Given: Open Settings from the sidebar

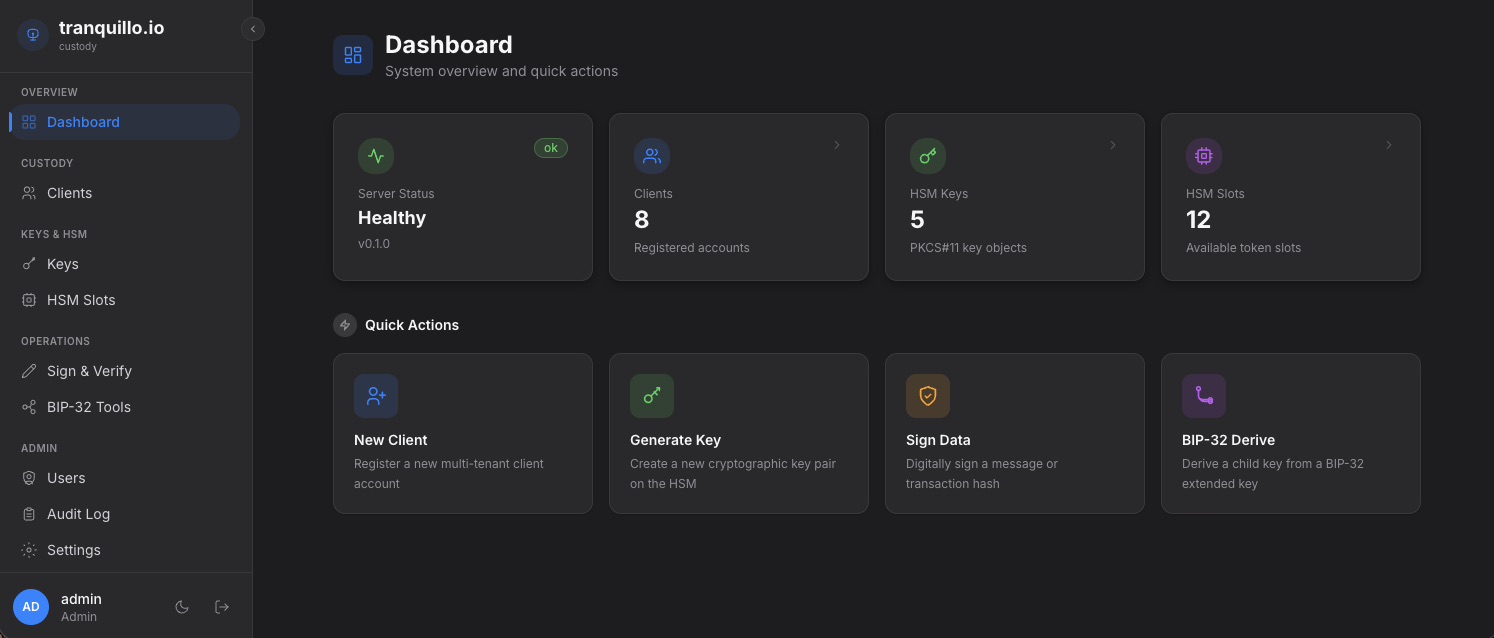Looking at the screenshot, I should [x=73, y=550].
